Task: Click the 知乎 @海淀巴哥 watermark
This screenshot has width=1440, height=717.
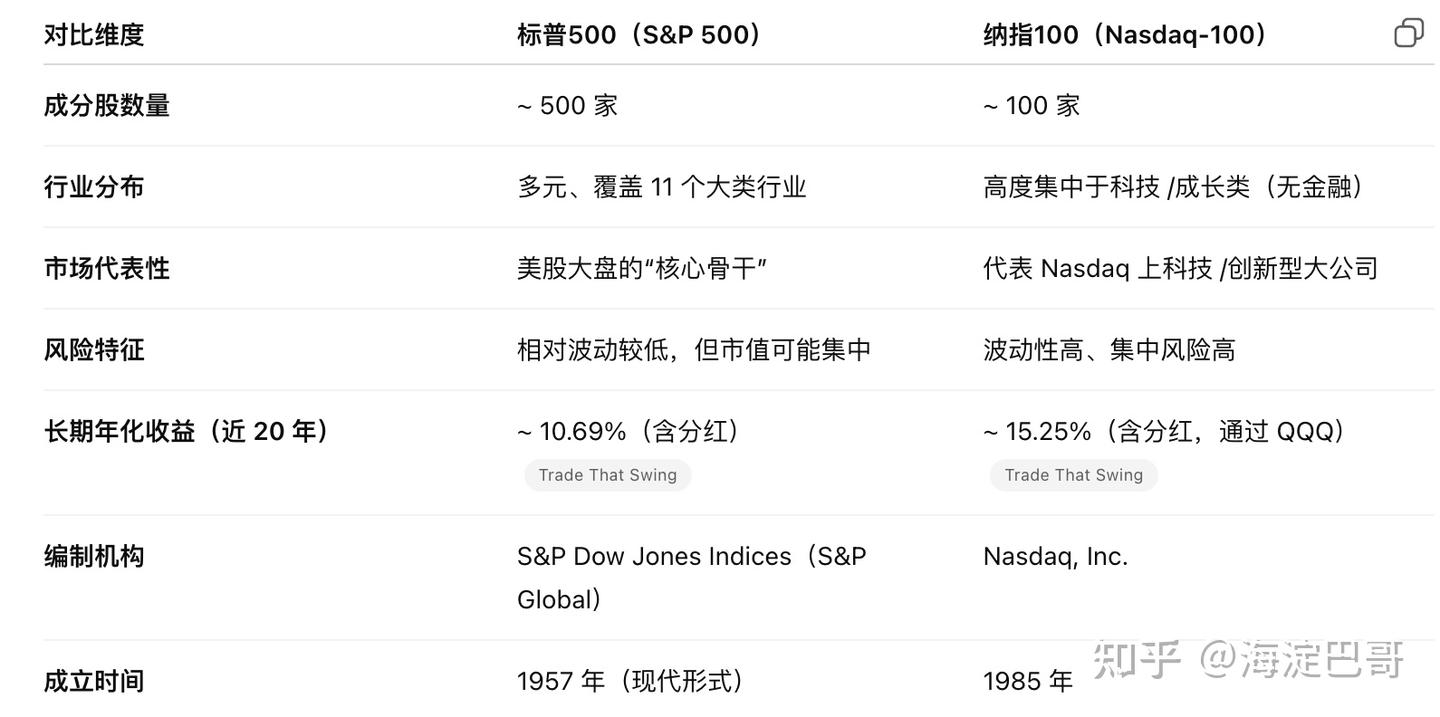Action: [1249, 660]
